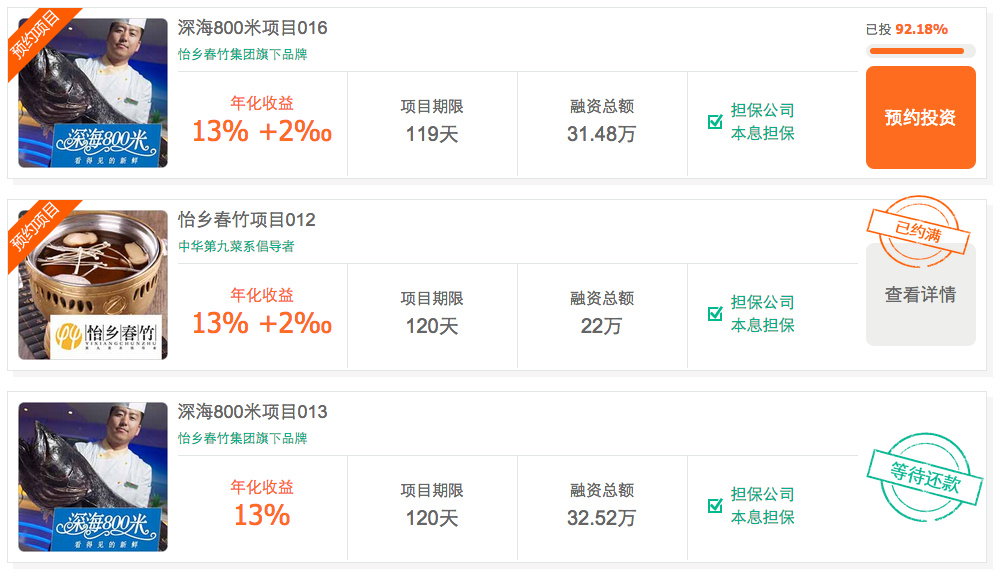
Task: Click guarantee checkmark in project 012 row
Action: pyautogui.click(x=715, y=313)
